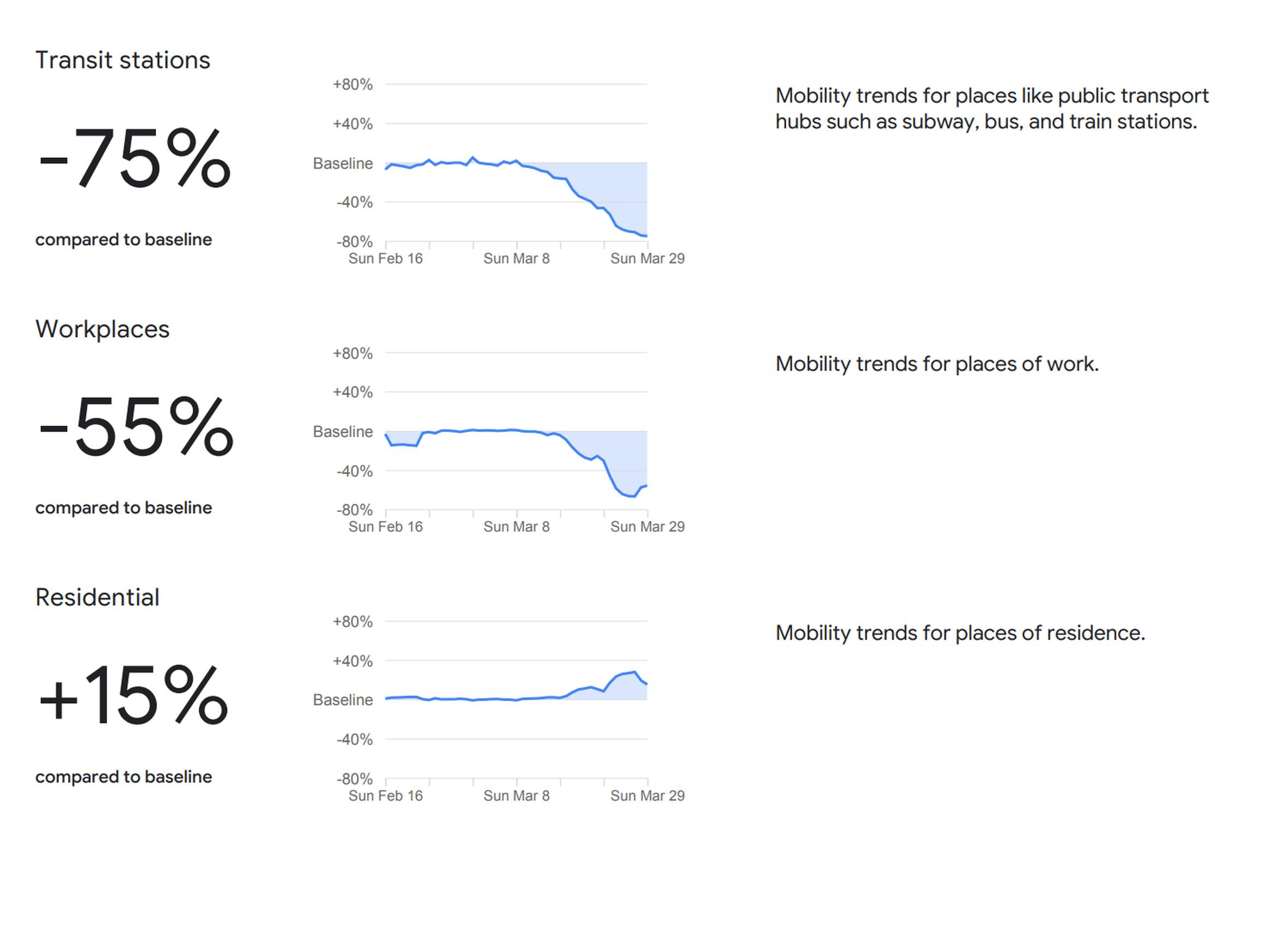
Task: Click the workplaces chart's Sun Mar 29 label
Action: coord(648,527)
